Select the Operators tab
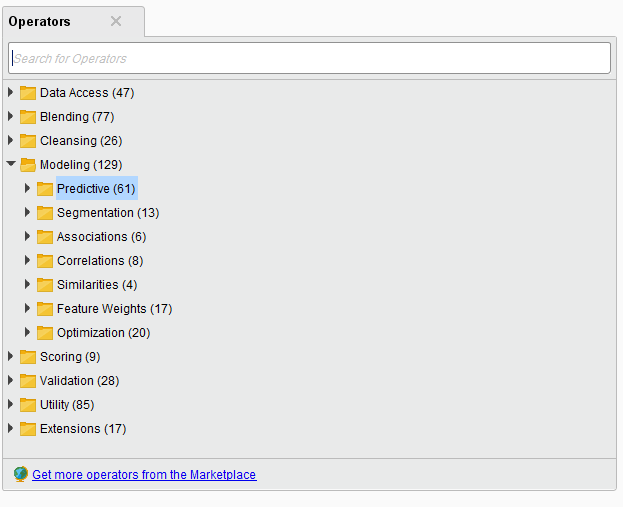The image size is (623, 507). (39, 21)
